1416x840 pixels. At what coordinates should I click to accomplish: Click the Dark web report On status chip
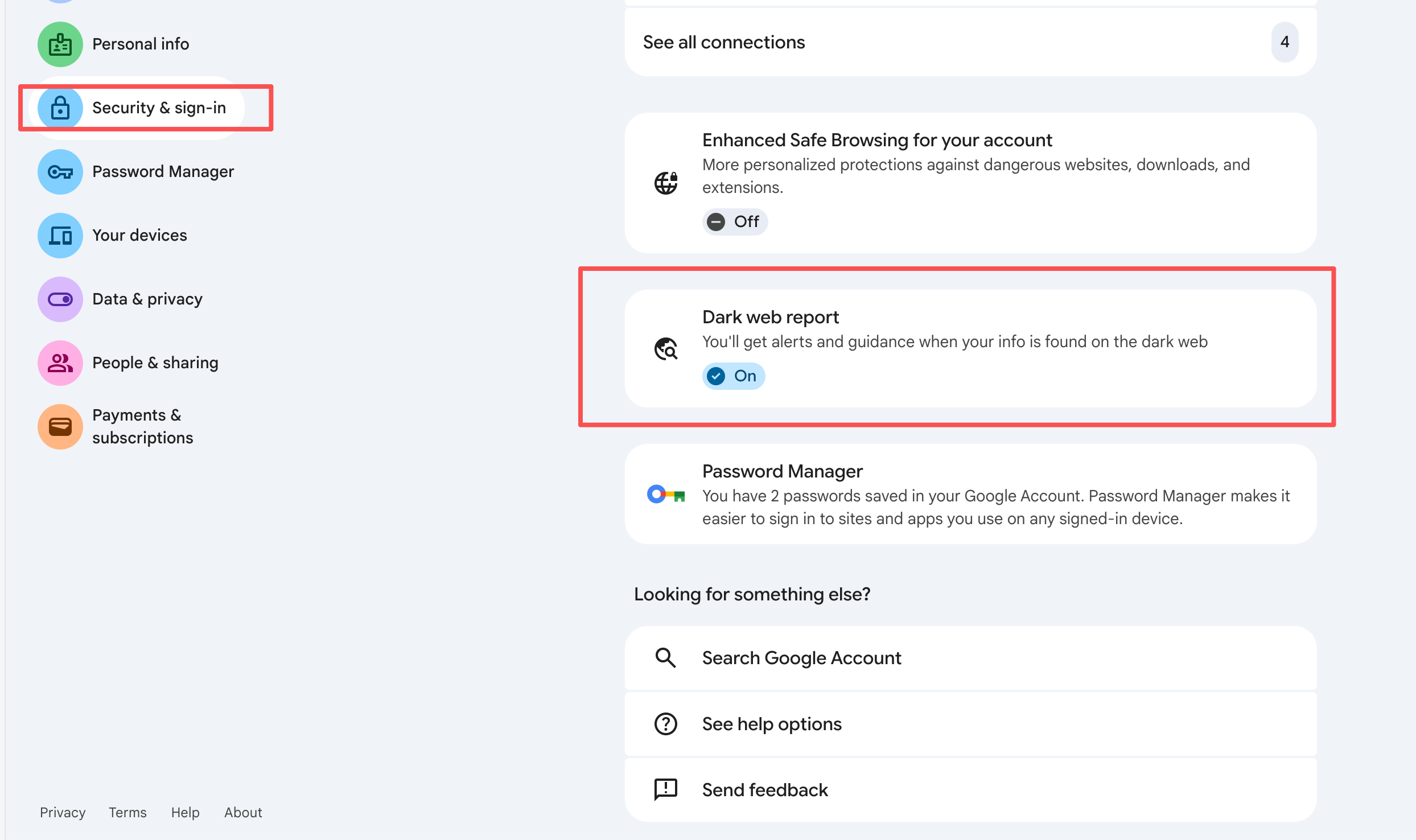tap(733, 376)
